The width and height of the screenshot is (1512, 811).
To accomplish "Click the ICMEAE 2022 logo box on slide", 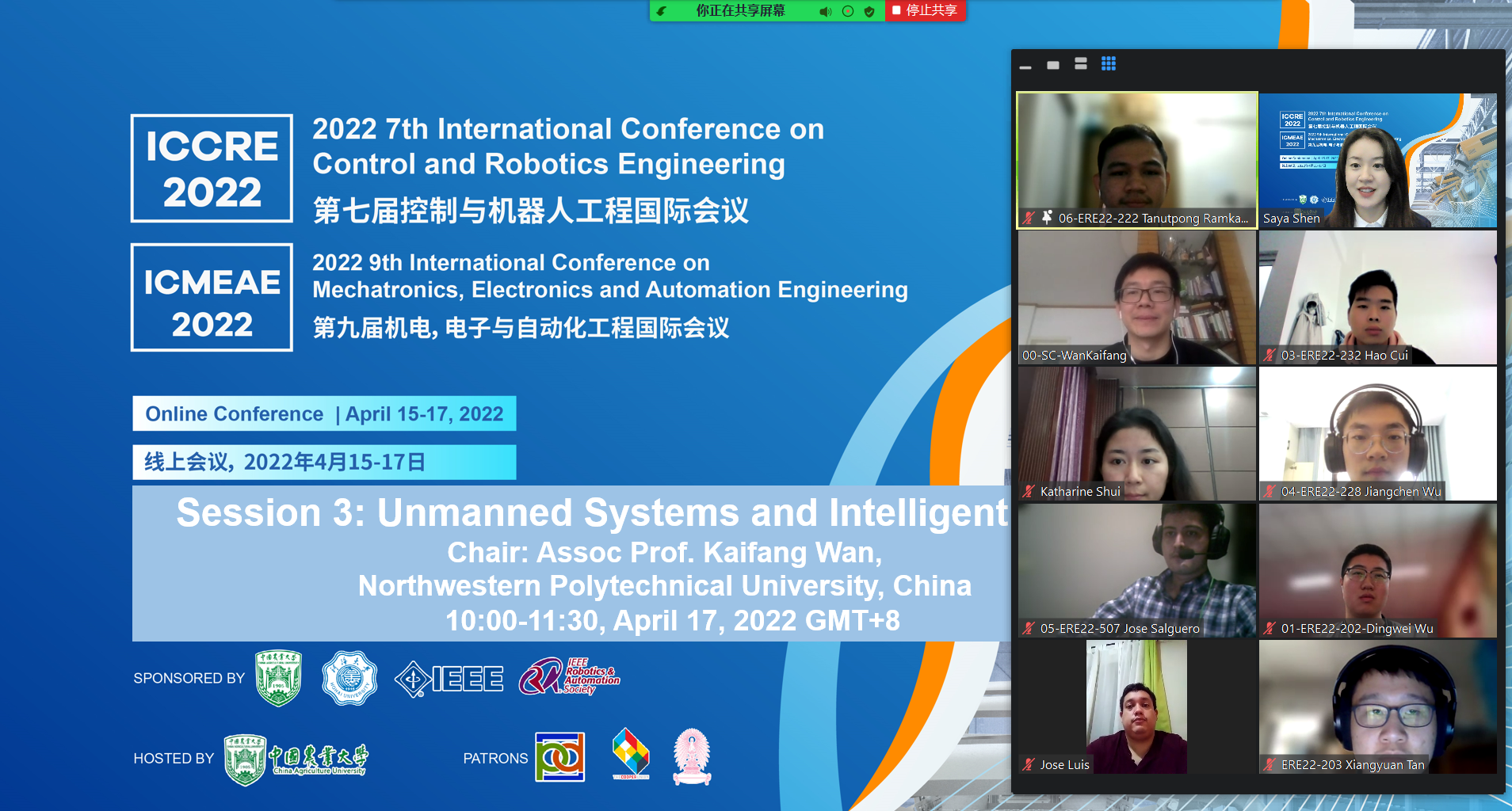I will [212, 297].
